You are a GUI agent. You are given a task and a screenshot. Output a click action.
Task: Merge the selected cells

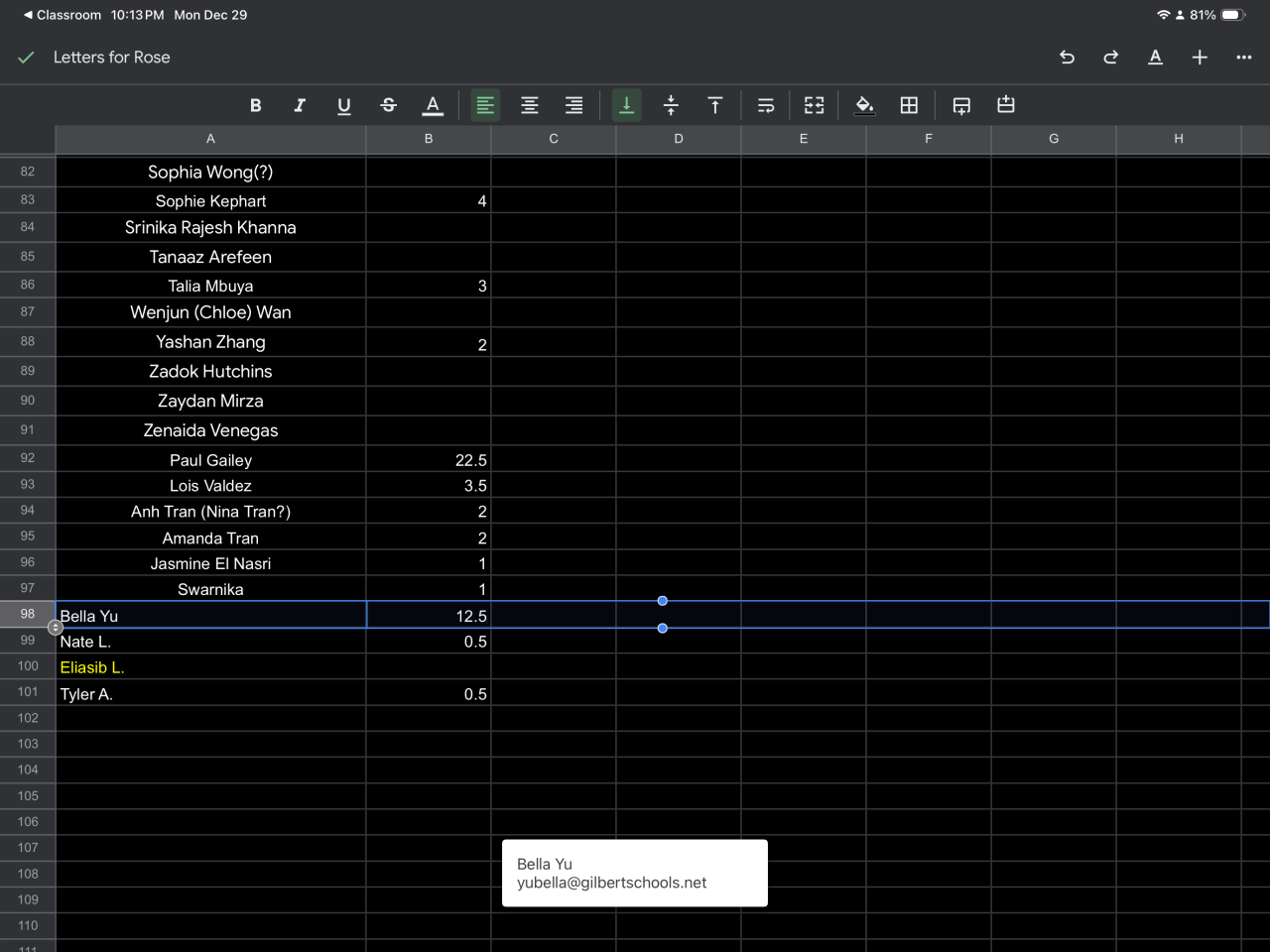(x=814, y=105)
